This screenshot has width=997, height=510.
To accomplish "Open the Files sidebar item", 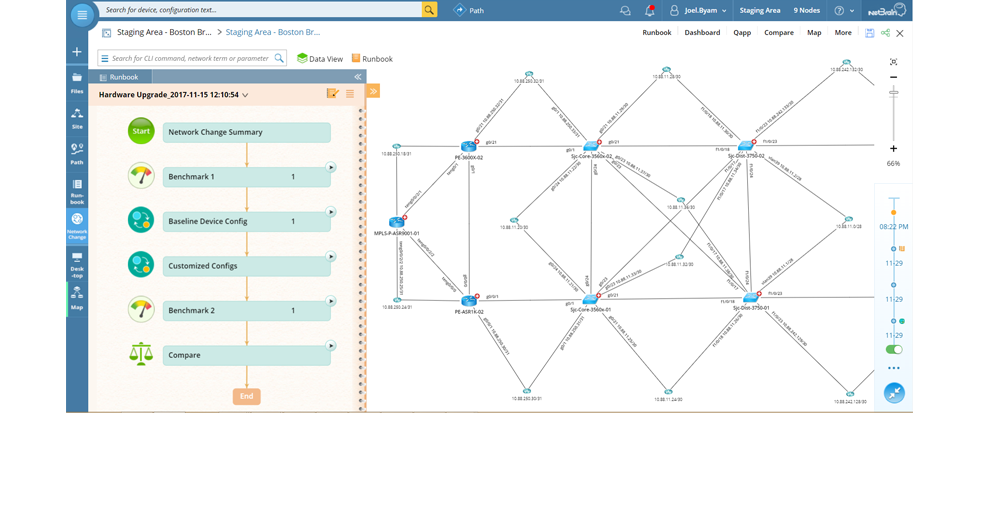I will pos(77,83).
